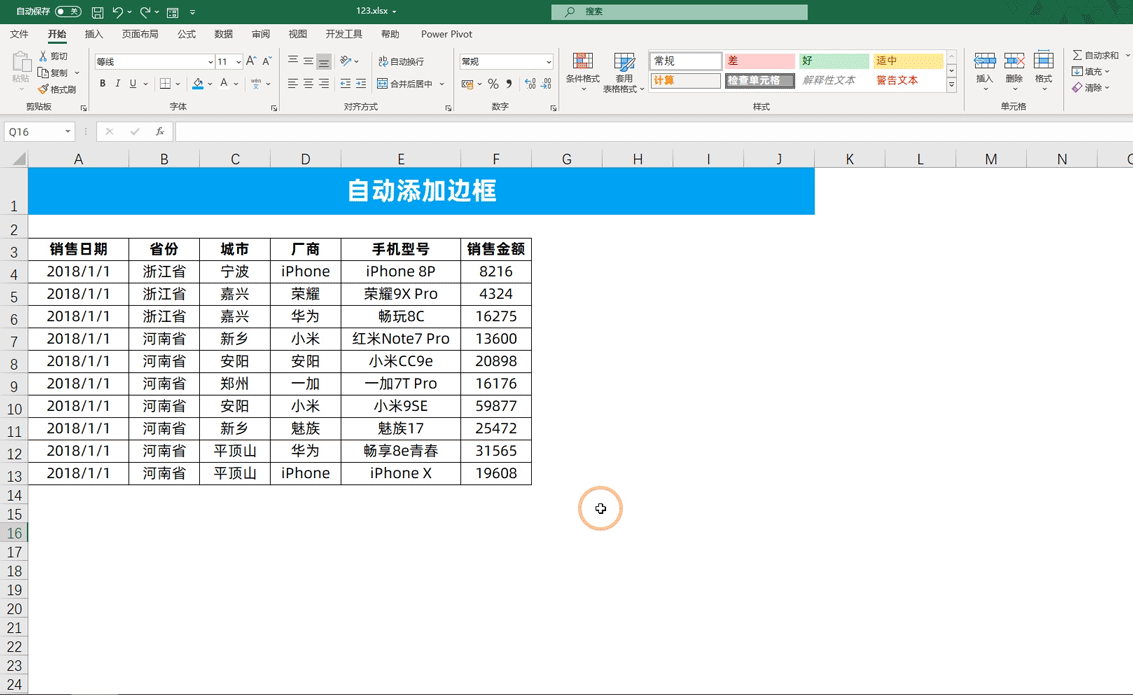Apply the 适中 (Neutral) cell style
Image resolution: width=1133 pixels, height=695 pixels.
909,61
